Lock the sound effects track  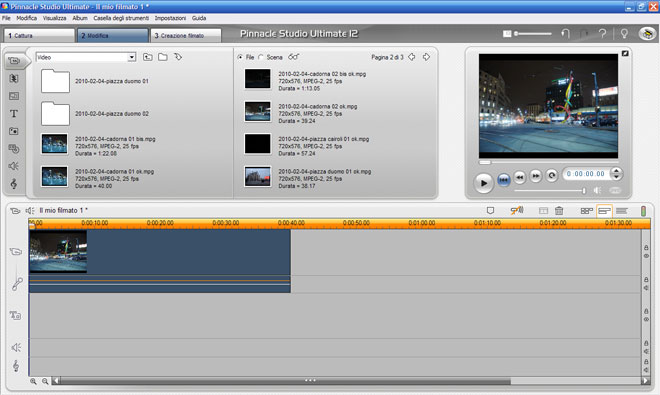click(x=646, y=343)
